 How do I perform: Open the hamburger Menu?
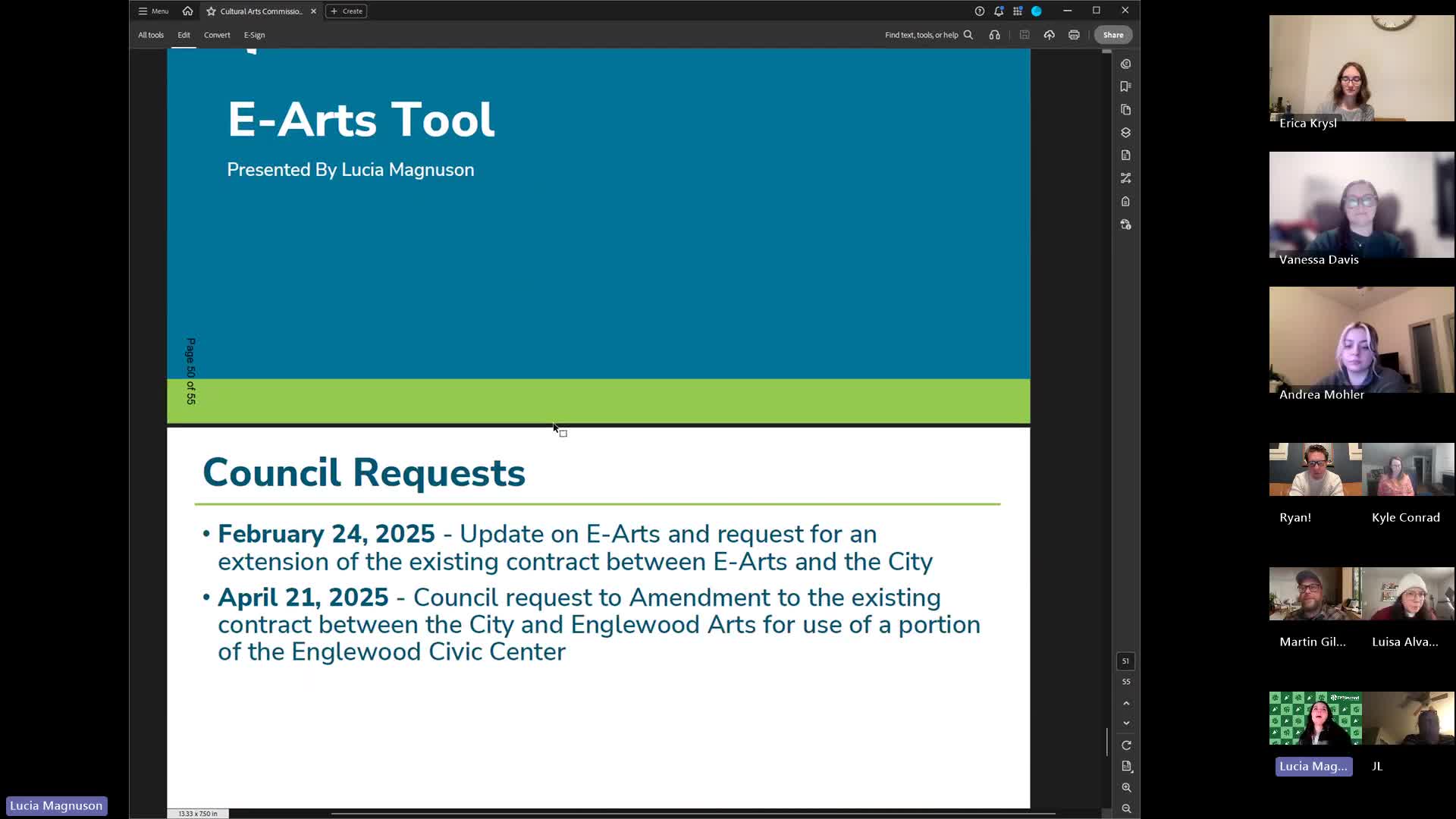(153, 11)
